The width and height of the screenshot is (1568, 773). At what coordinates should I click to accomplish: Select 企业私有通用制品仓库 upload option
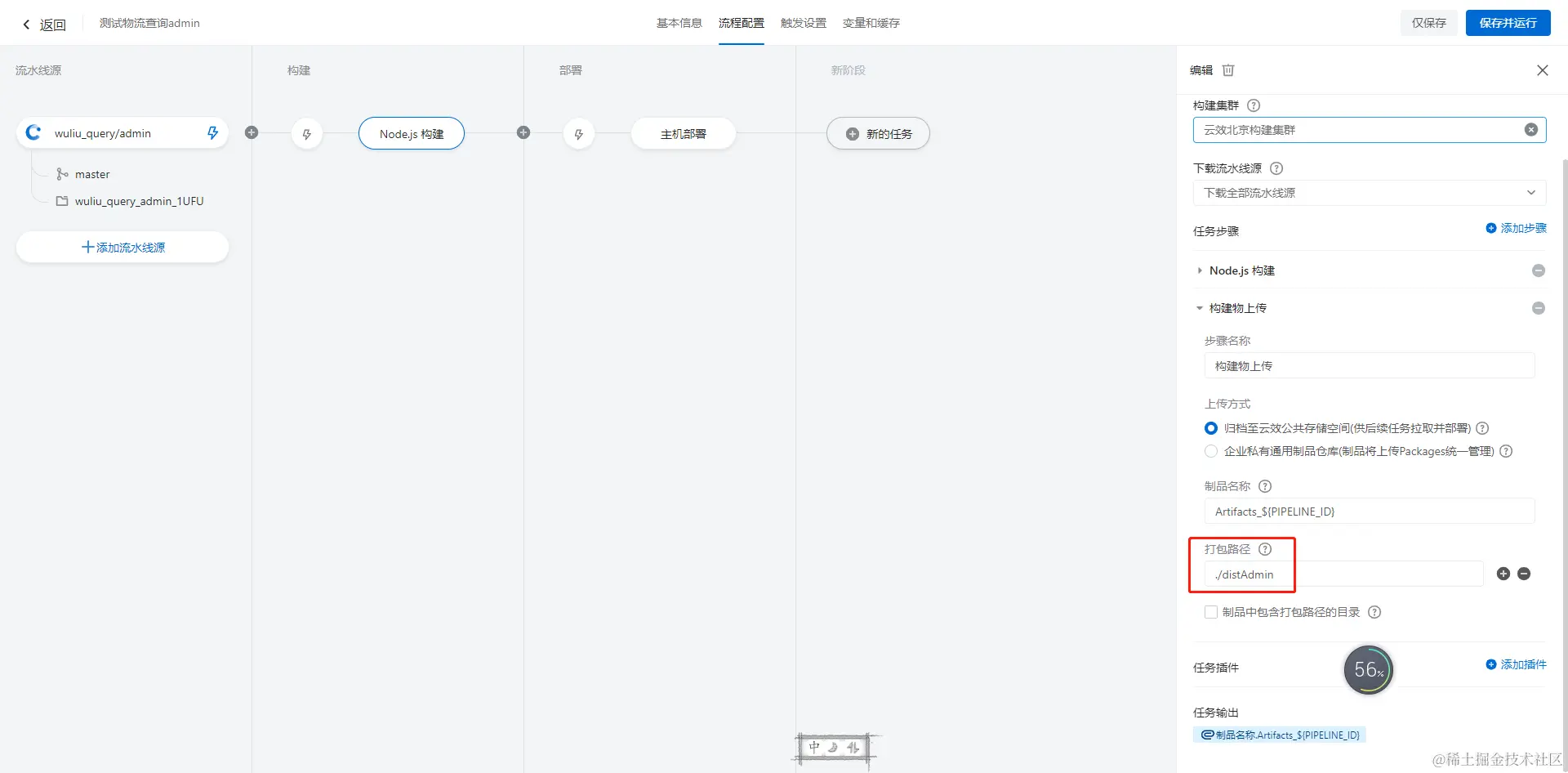coord(1211,451)
